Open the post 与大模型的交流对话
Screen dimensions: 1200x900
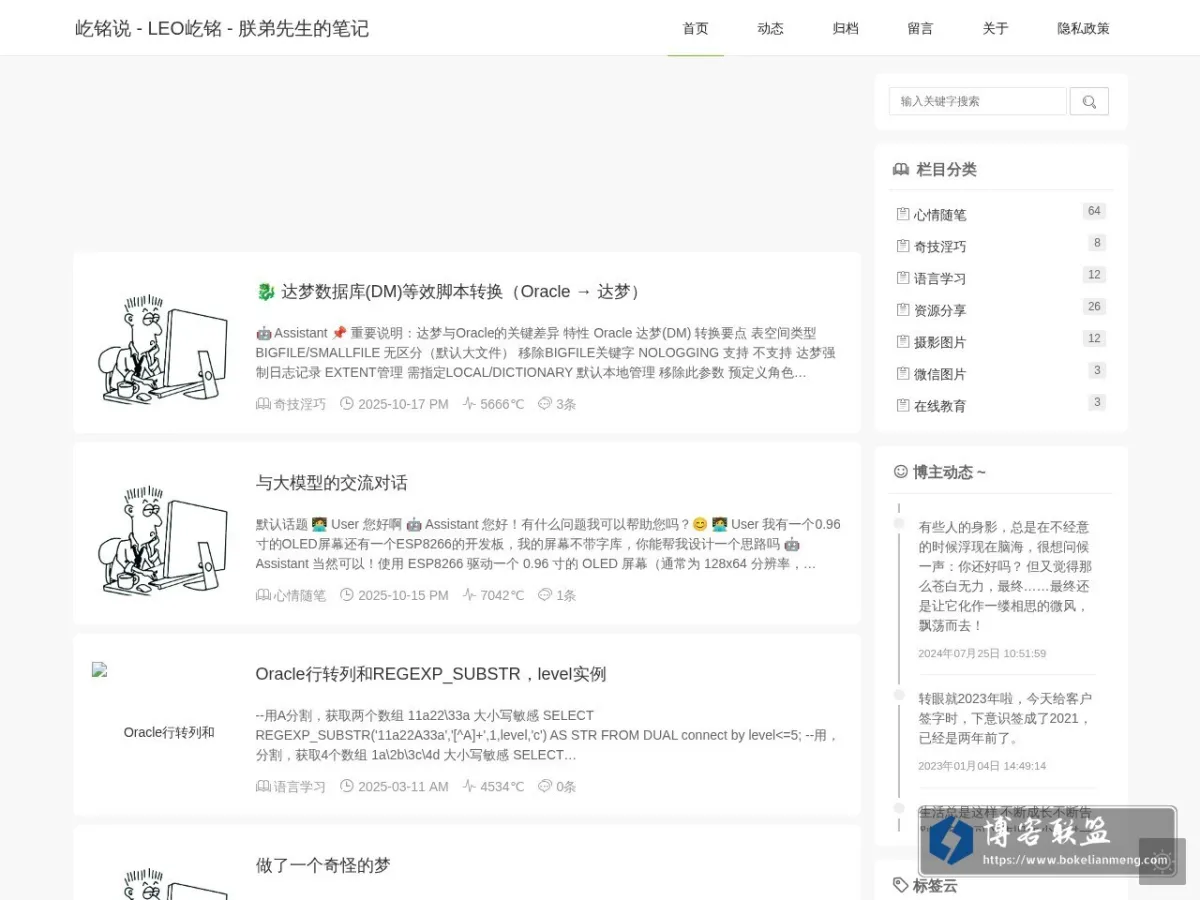click(x=332, y=483)
